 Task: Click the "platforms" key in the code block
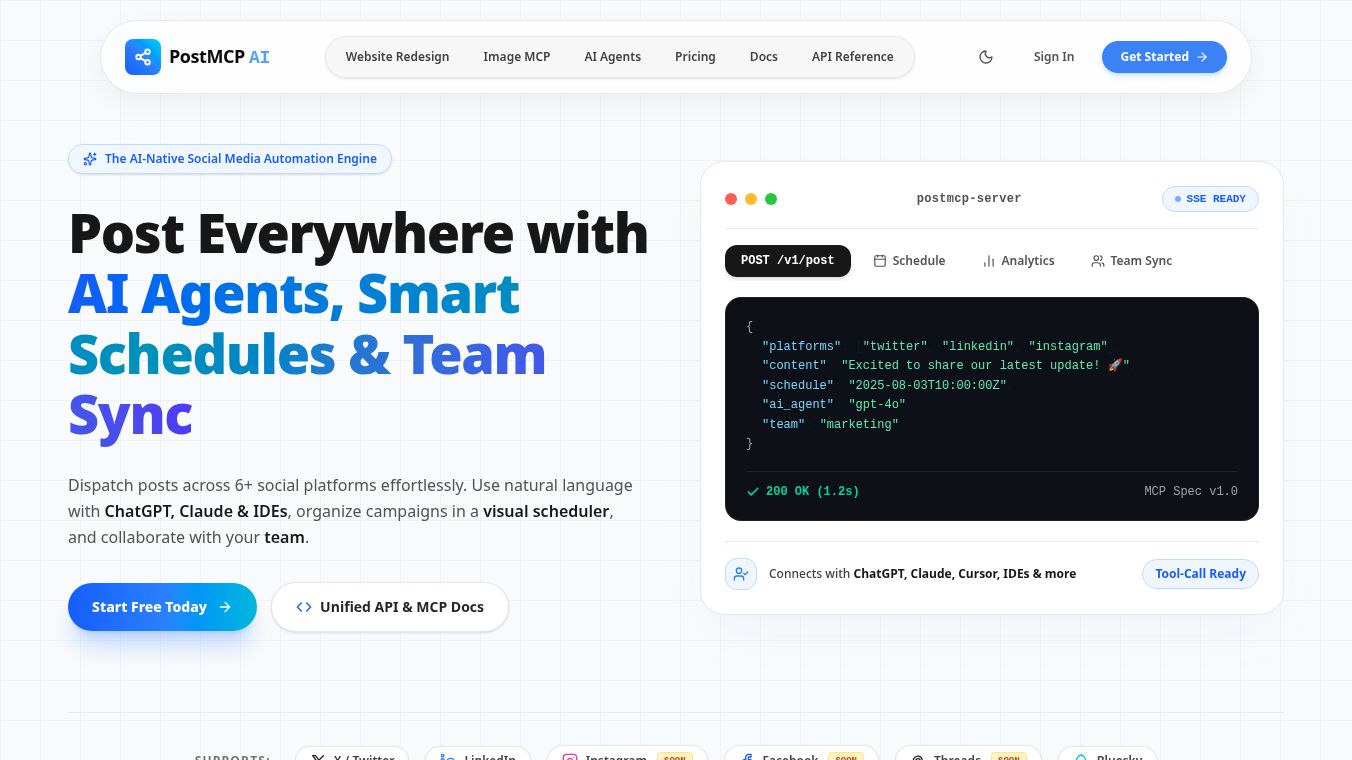tap(801, 346)
